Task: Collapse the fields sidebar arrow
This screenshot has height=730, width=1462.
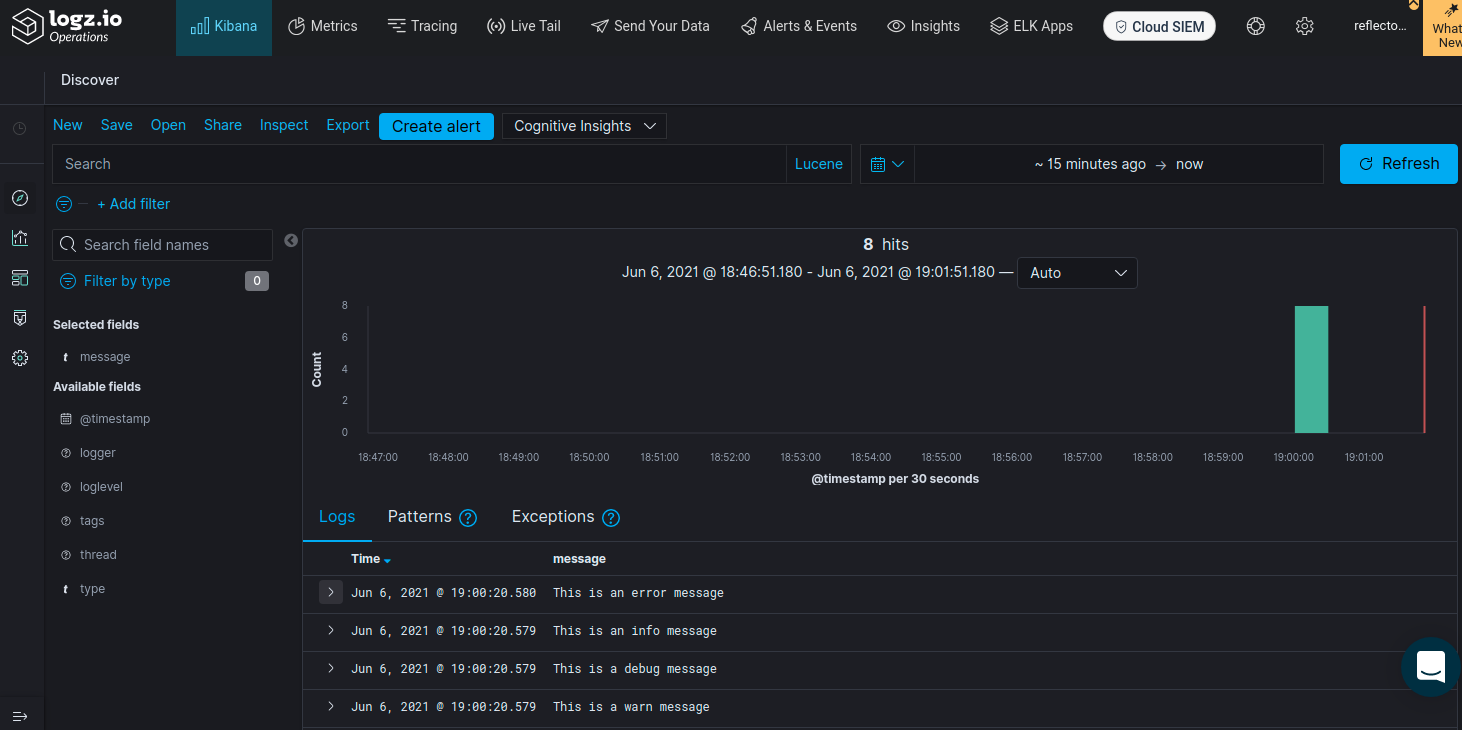Action: 291,240
